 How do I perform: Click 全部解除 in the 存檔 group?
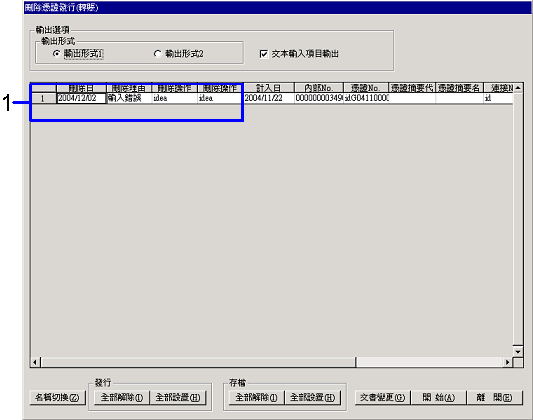coord(256,397)
